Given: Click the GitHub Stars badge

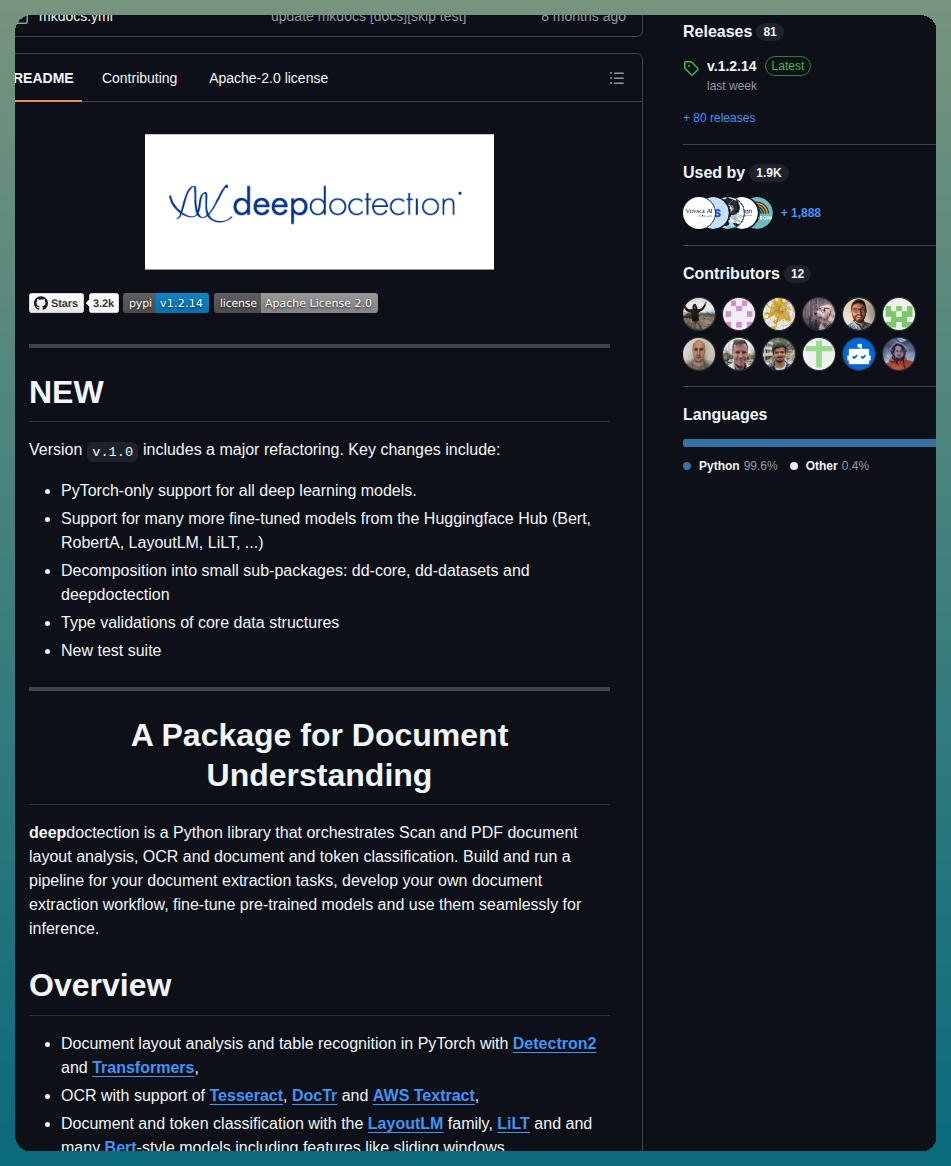Looking at the screenshot, I should pos(57,303).
